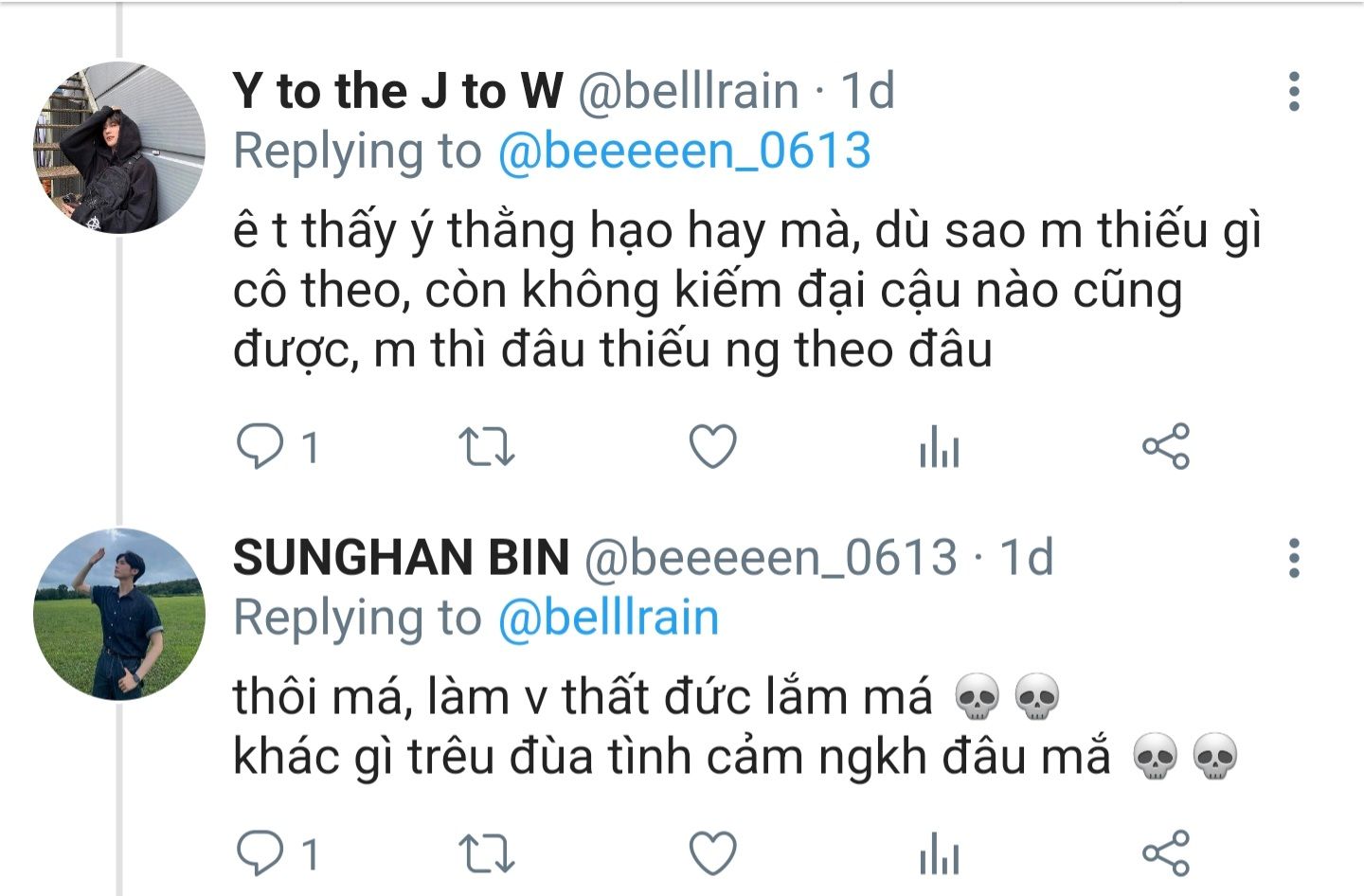Viewport: 1364px width, 896px height.
Task: View analytics for SUNGHAN BIN's tweet
Action: pos(939,854)
